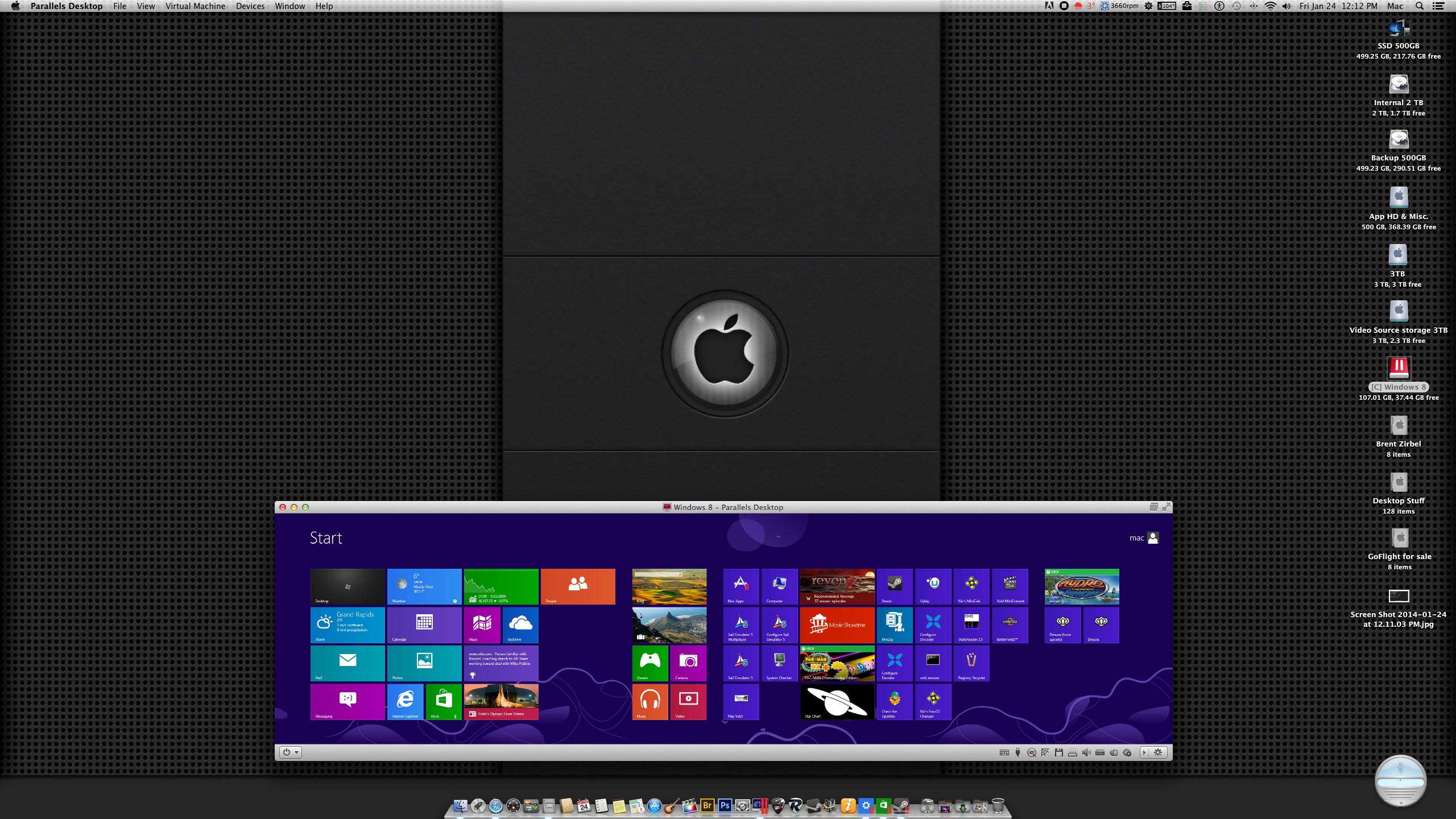This screenshot has width=1456, height=819.
Task: Click the Coherence mode button in Parallels title bar
Action: pos(1153,507)
